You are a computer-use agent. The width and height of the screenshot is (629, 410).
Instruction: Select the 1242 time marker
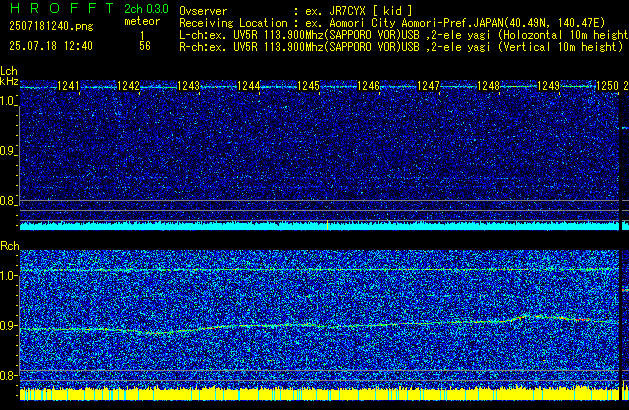(128, 86)
